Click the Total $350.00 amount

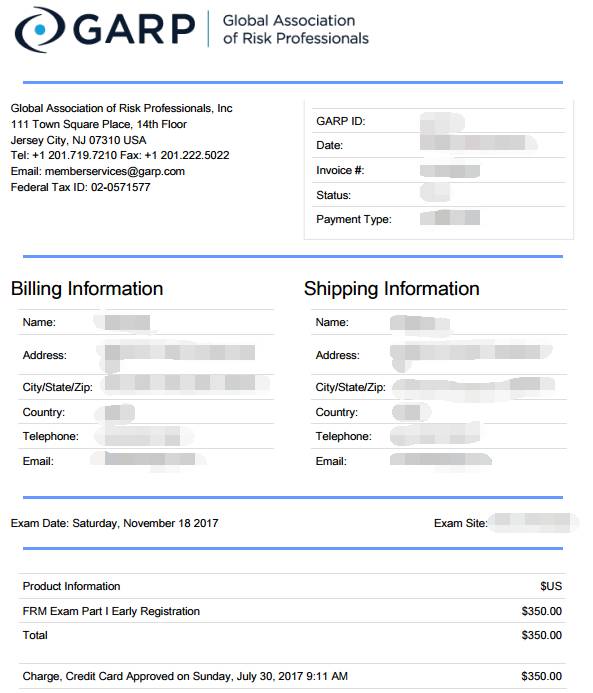[x=541, y=636]
